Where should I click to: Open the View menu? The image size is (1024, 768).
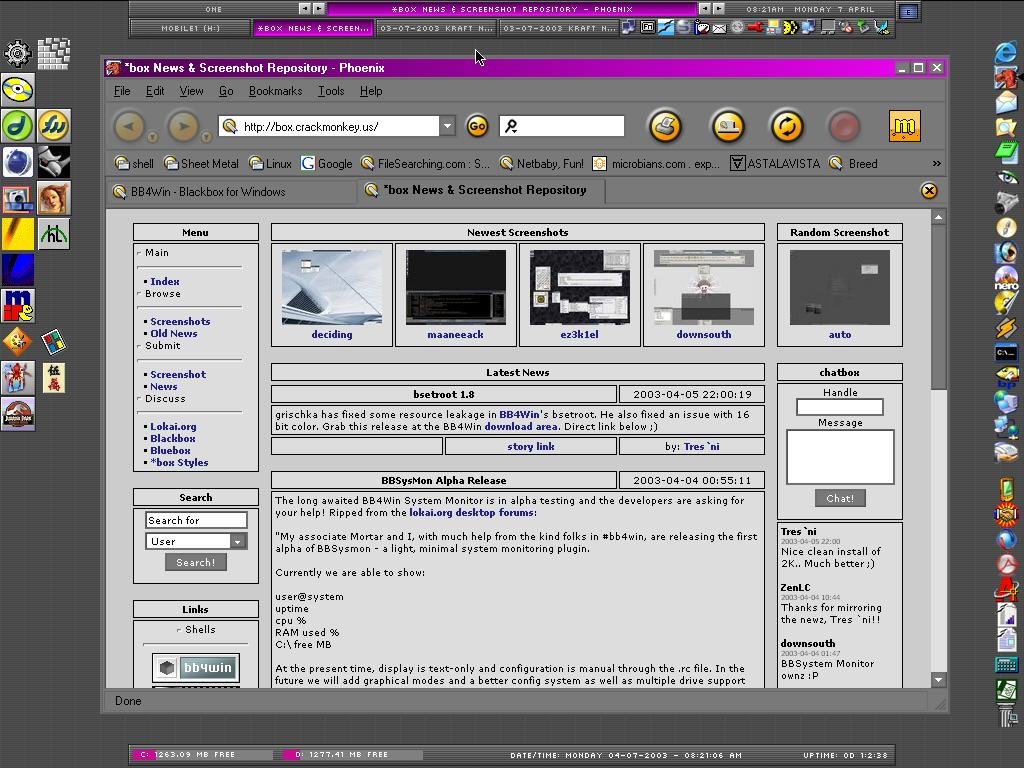[191, 91]
